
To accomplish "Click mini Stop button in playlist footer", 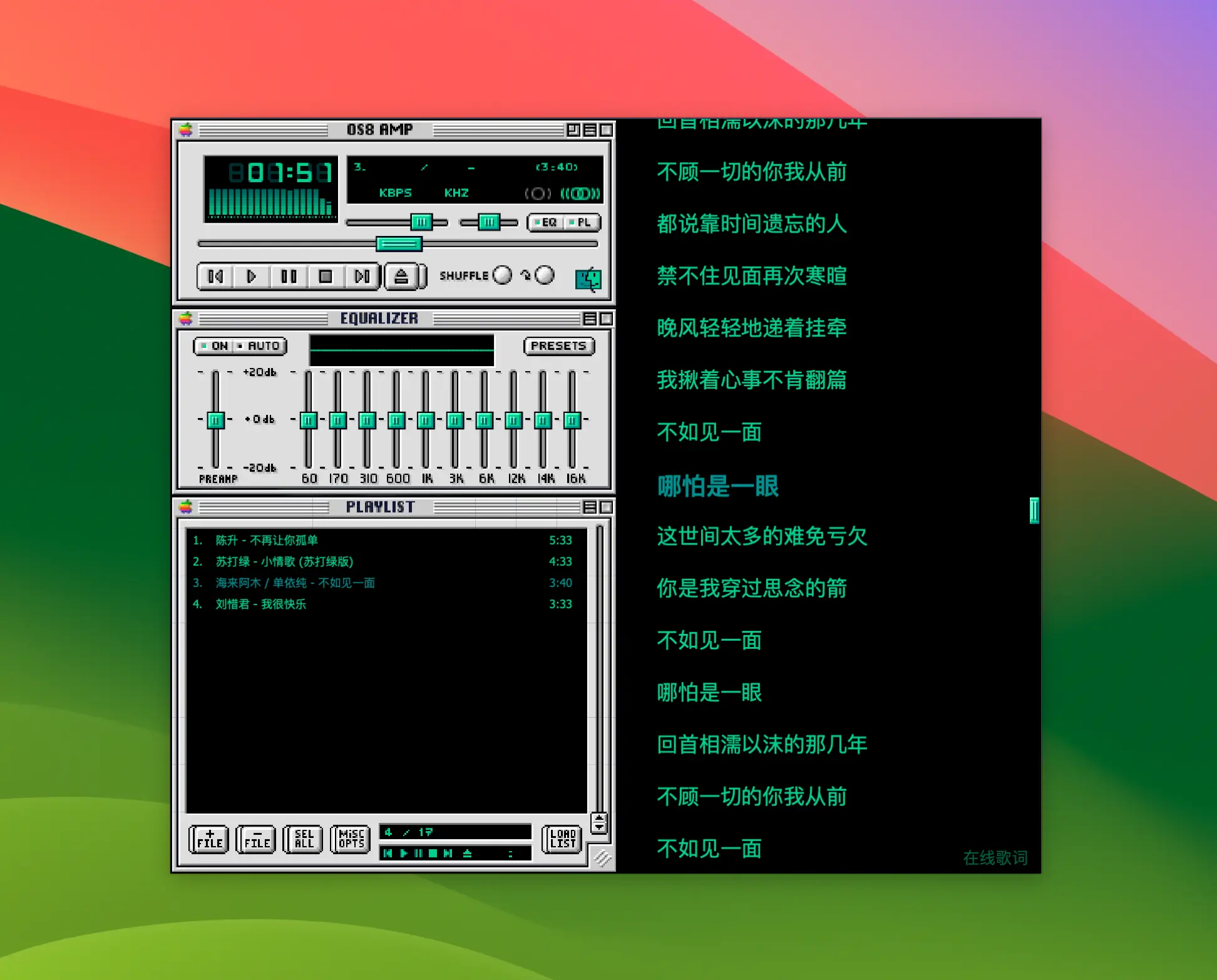I will pos(433,854).
